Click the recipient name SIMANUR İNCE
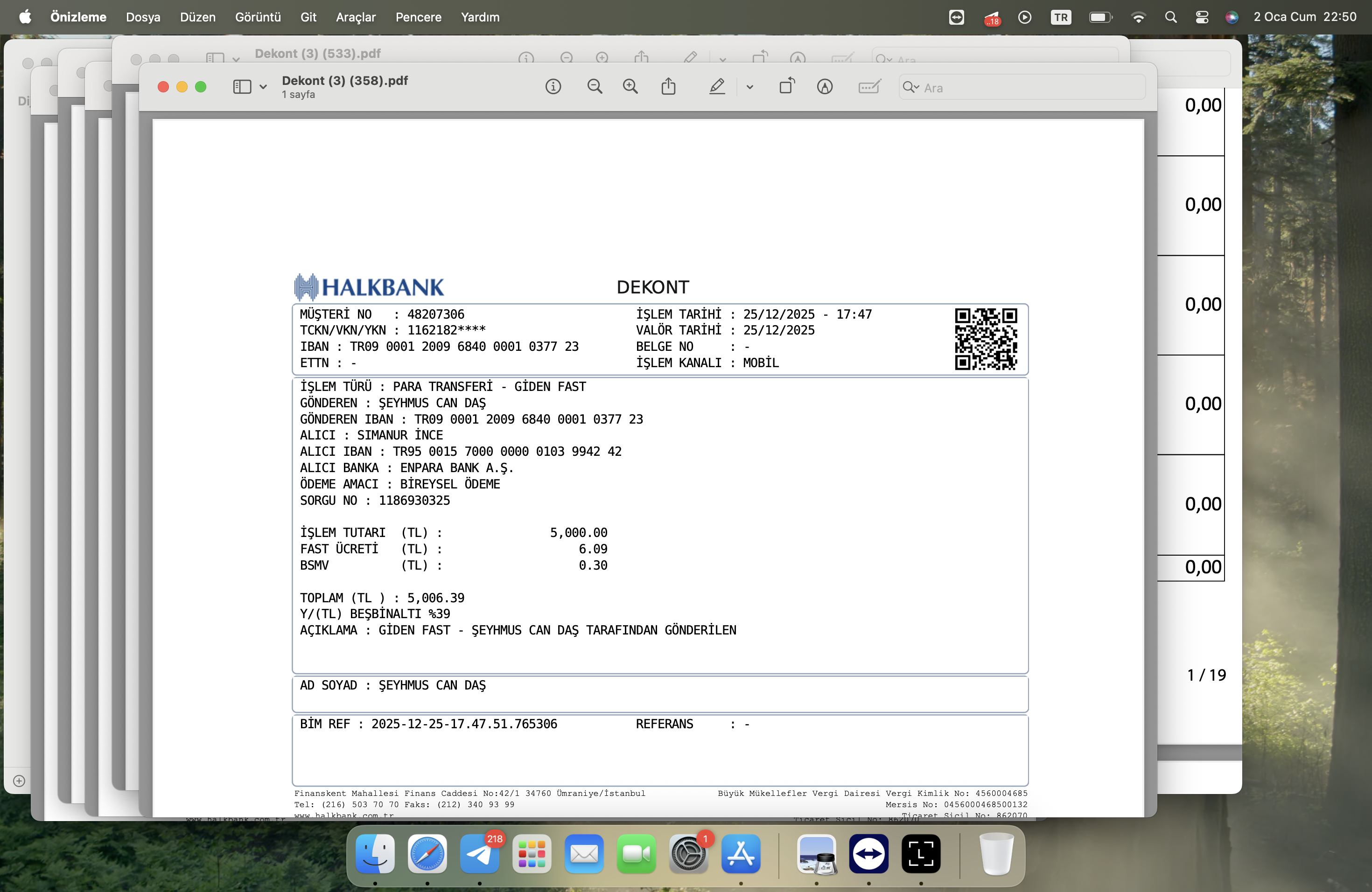This screenshot has width=1372, height=892. (400, 435)
